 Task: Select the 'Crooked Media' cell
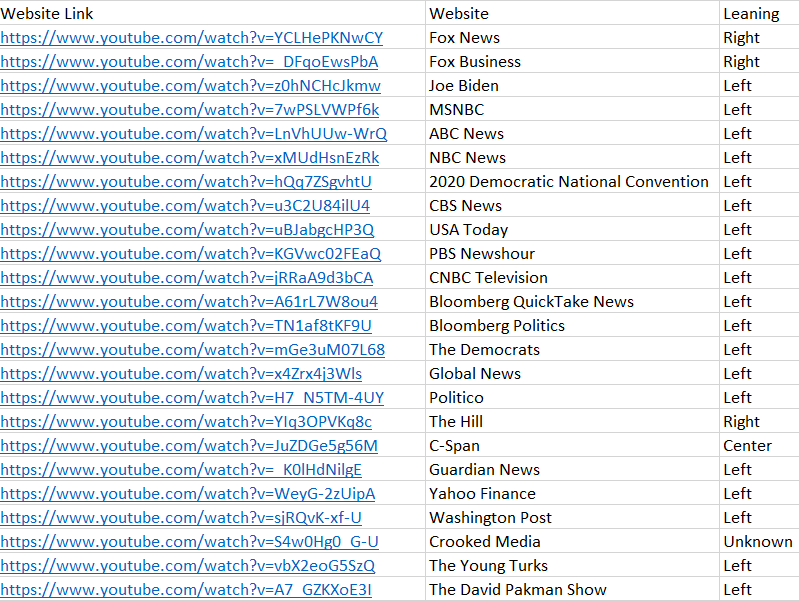(x=572, y=541)
